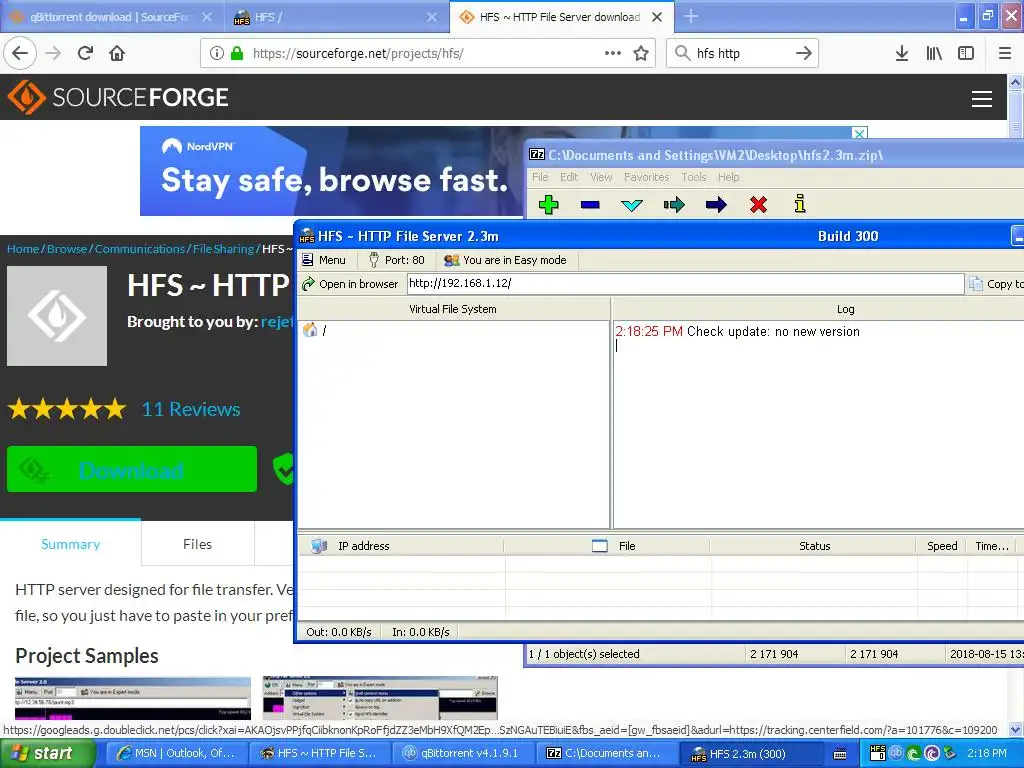Click the HFS Port: 80 button
Viewport: 1024px width, 768px height.
[396, 260]
